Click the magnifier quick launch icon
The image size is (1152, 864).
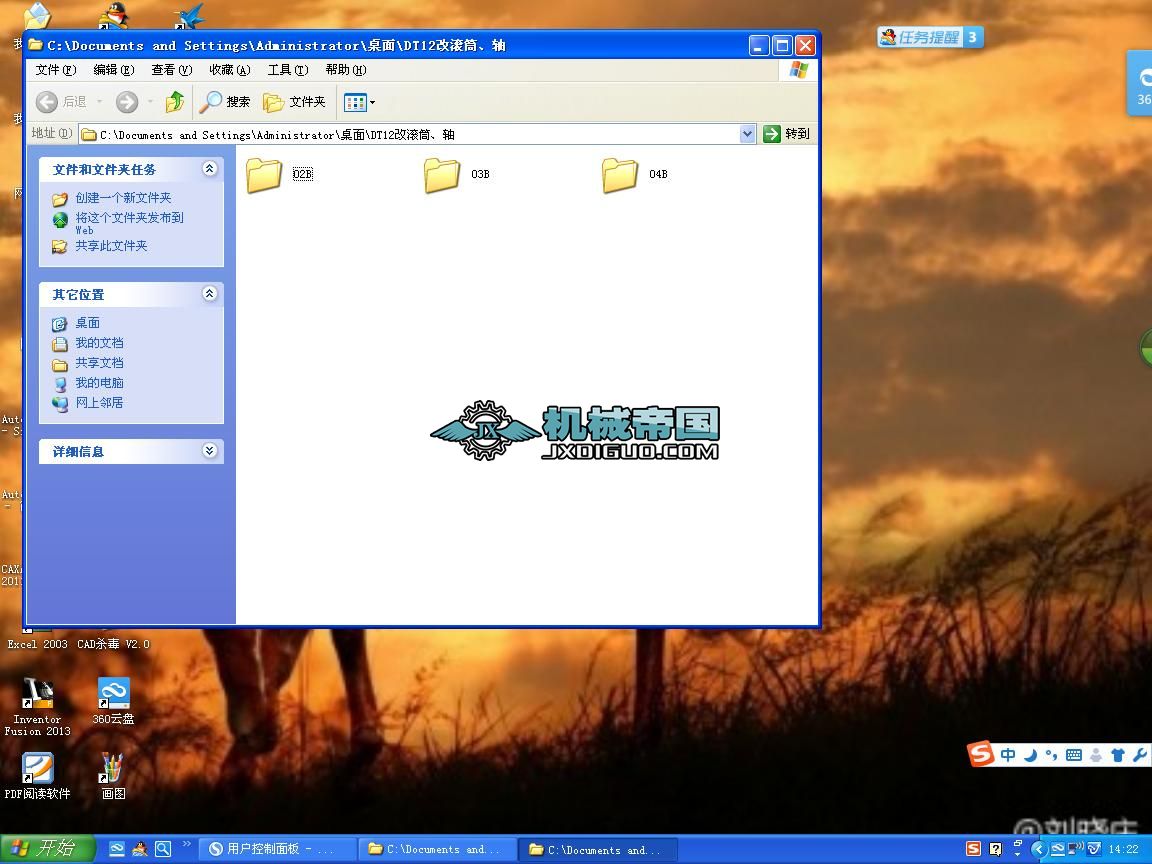[162, 849]
